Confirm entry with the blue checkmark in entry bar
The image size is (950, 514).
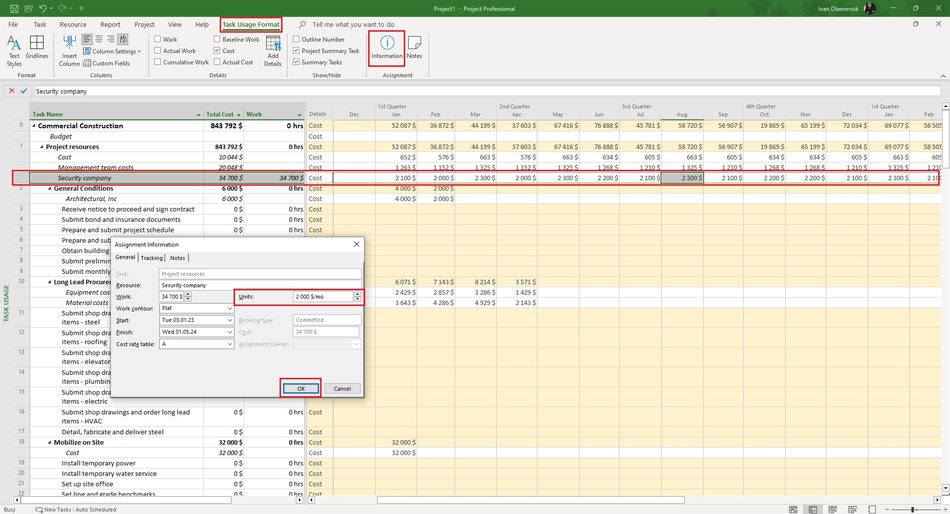(24, 91)
